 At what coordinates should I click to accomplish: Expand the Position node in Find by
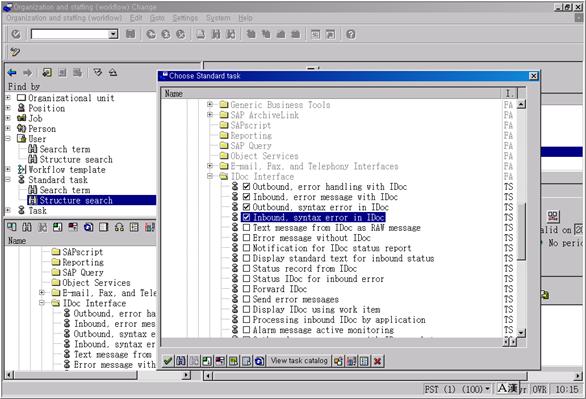click(8, 108)
